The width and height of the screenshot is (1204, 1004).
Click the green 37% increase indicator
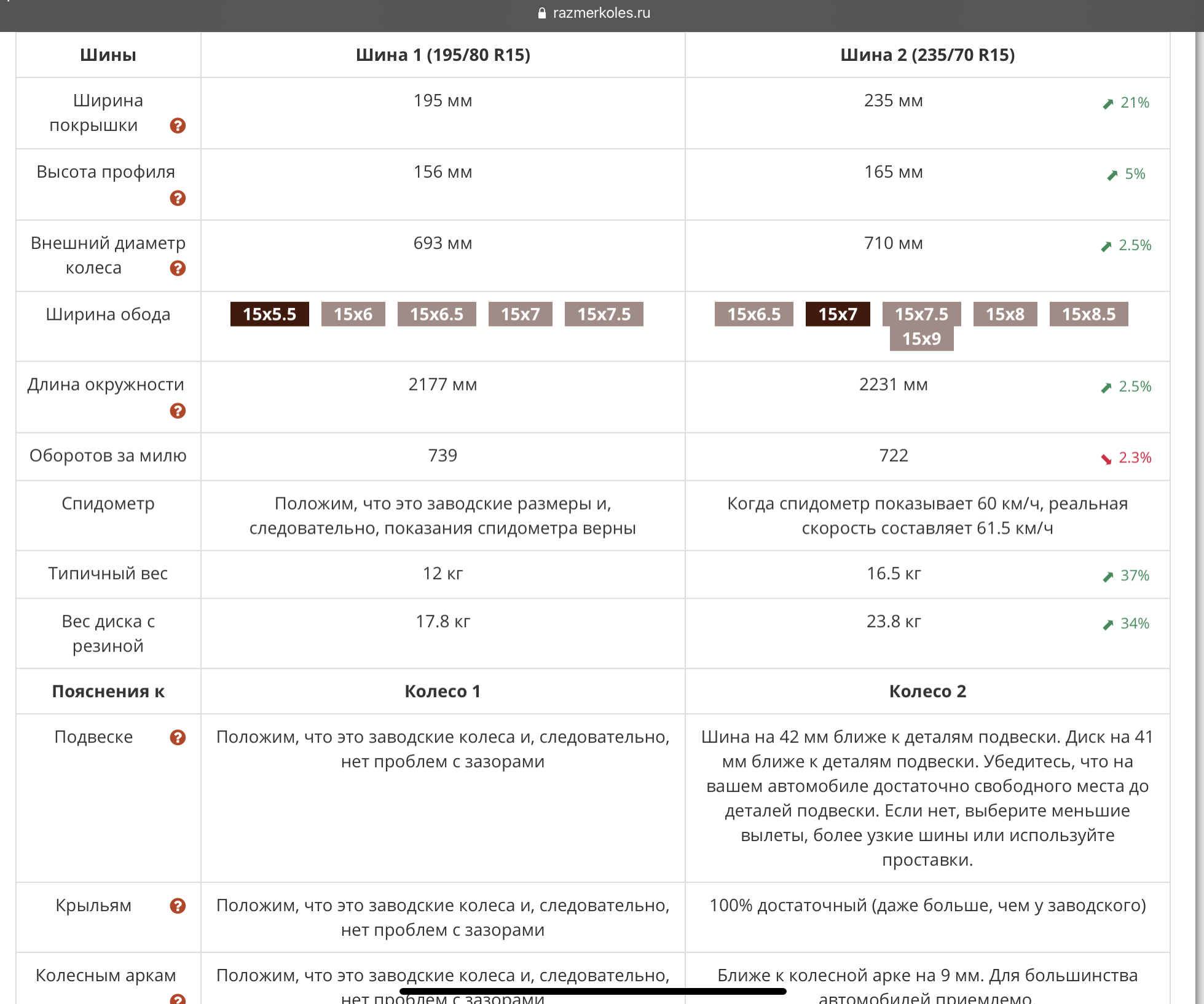point(1126,576)
